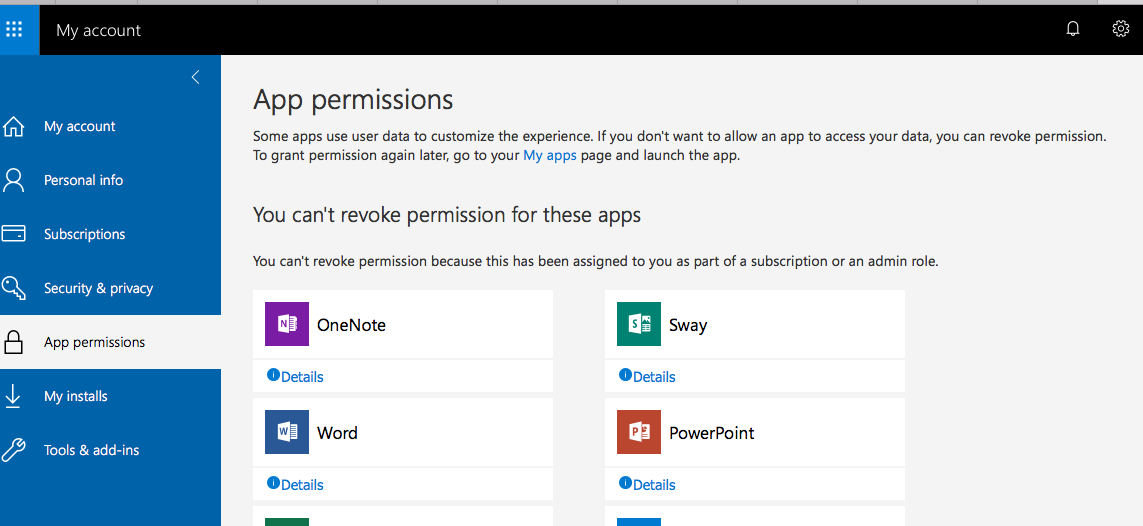Click the OneNote app name
The width and height of the screenshot is (1143, 526).
click(351, 325)
